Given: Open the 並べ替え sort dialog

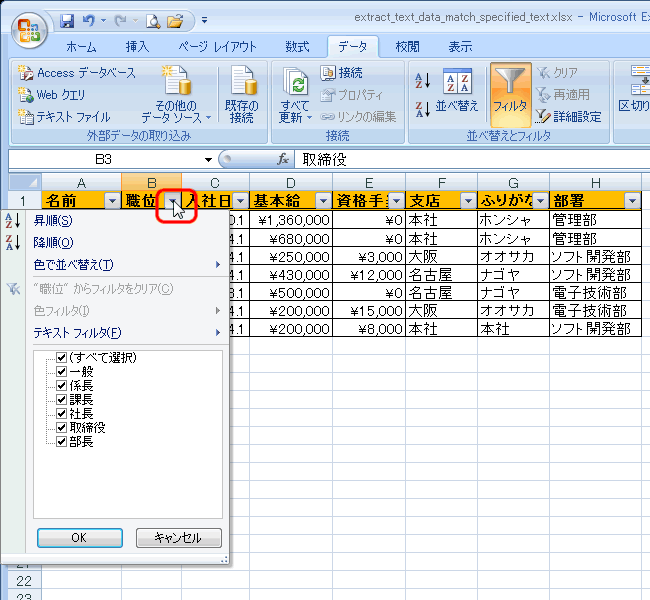Looking at the screenshot, I should 457,91.
